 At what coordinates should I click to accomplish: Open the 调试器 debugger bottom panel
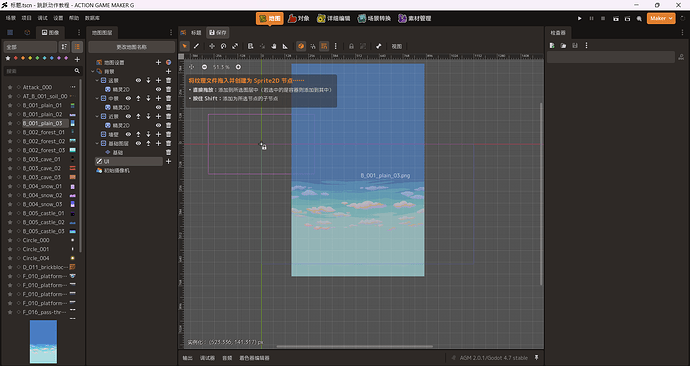tap(207, 358)
